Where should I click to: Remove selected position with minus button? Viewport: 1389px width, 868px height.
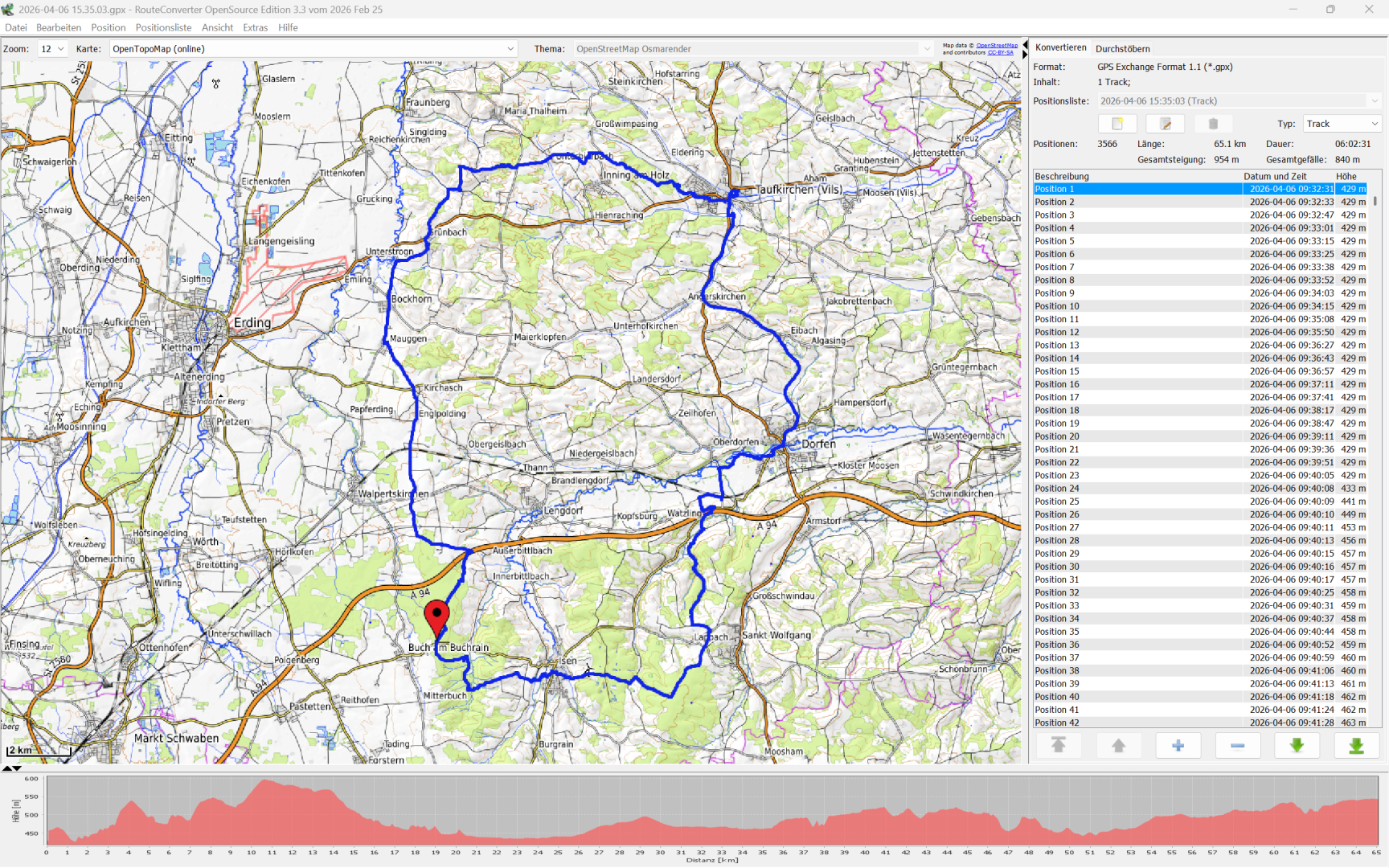point(1237,746)
